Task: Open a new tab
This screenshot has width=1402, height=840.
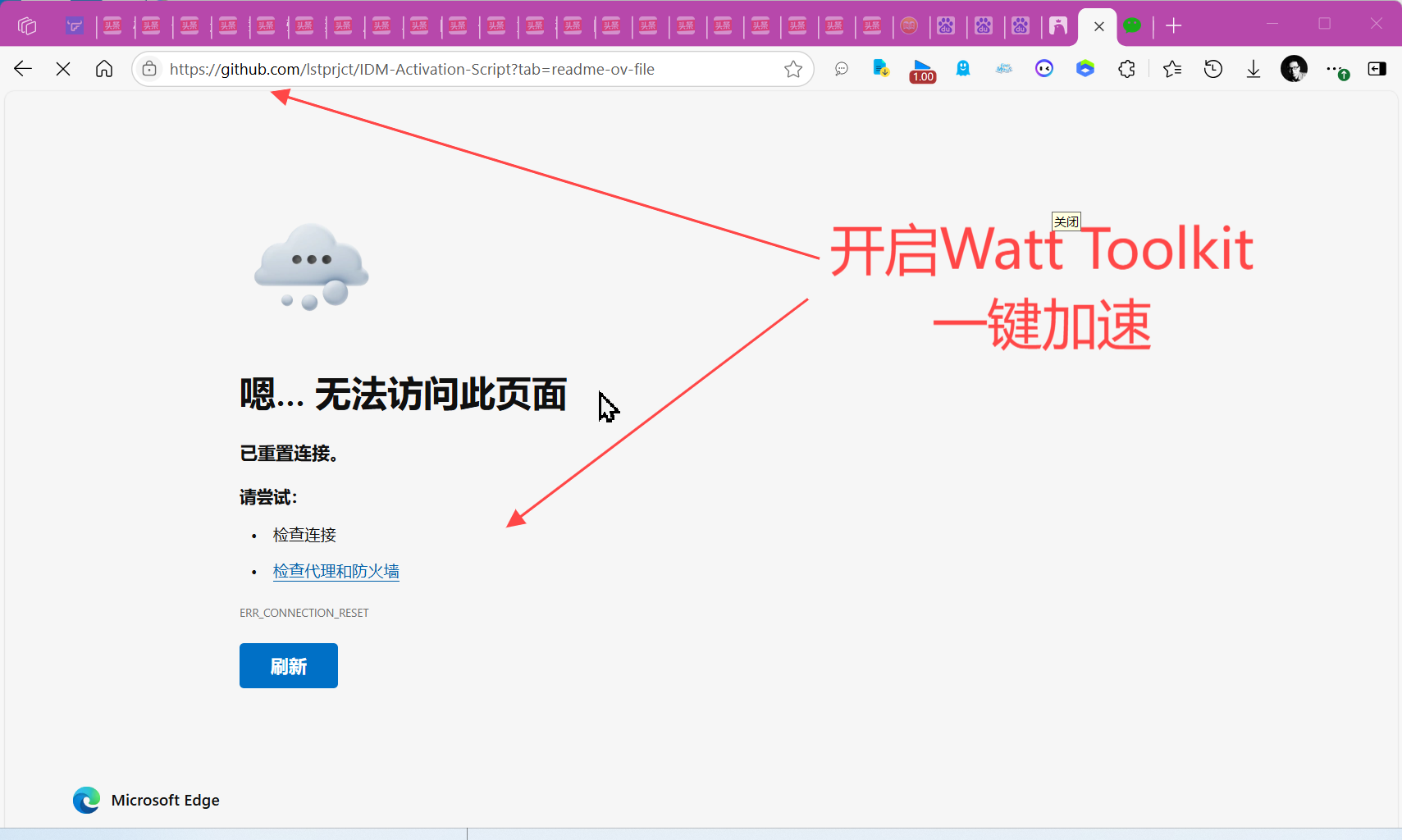Action: pos(1173,26)
